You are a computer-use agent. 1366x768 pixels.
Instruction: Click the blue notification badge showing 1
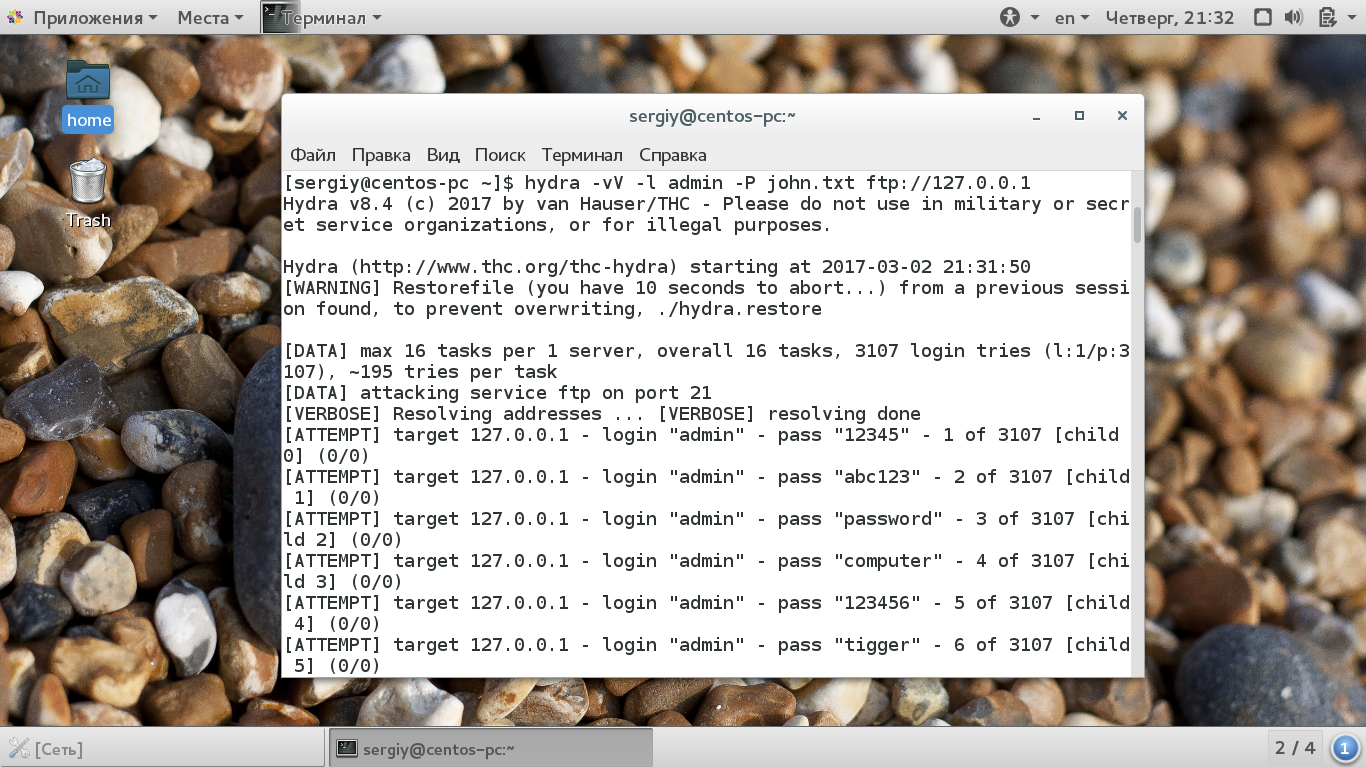point(1345,748)
